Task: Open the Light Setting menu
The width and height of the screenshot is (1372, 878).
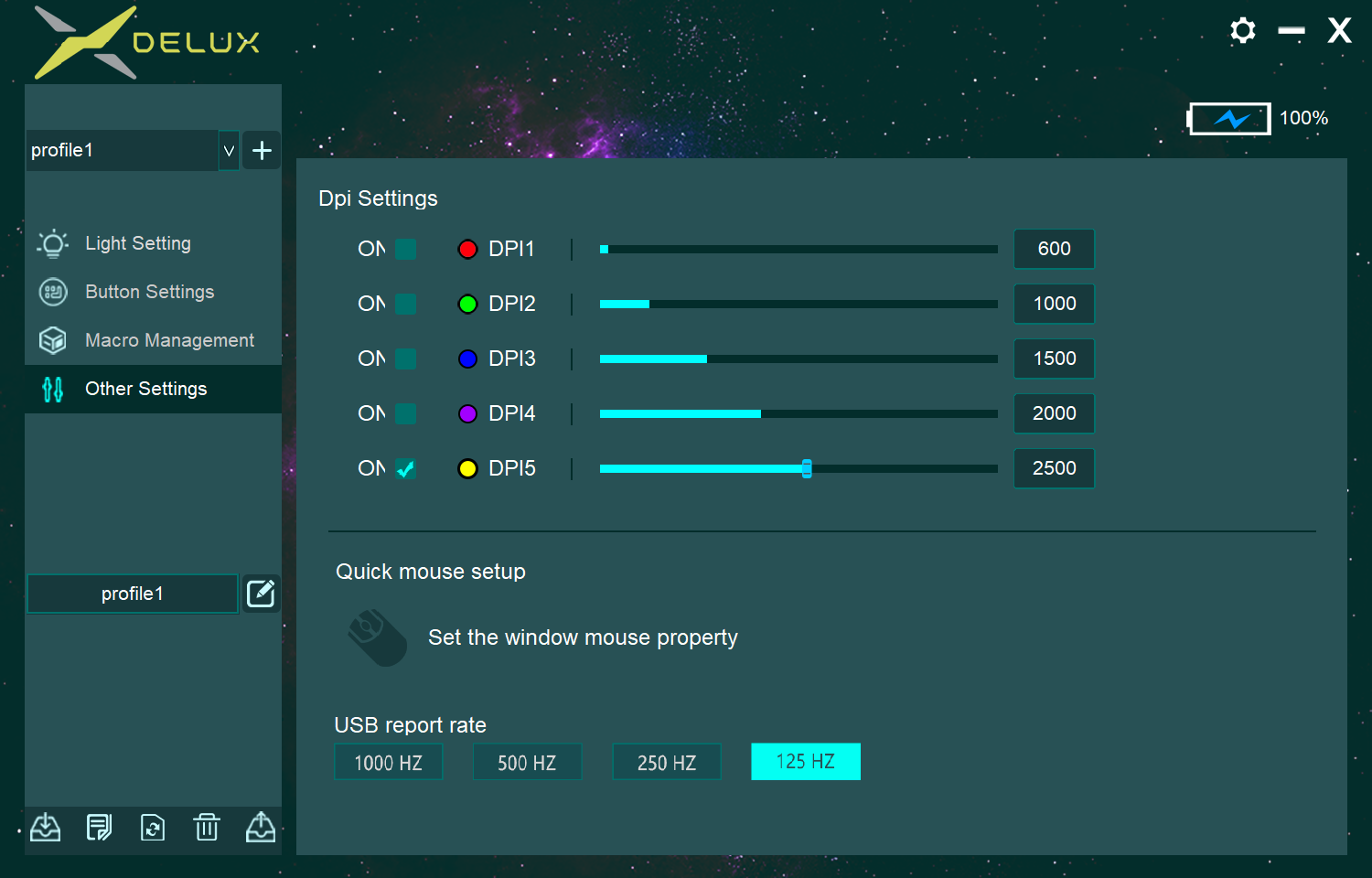Action: coord(138,243)
